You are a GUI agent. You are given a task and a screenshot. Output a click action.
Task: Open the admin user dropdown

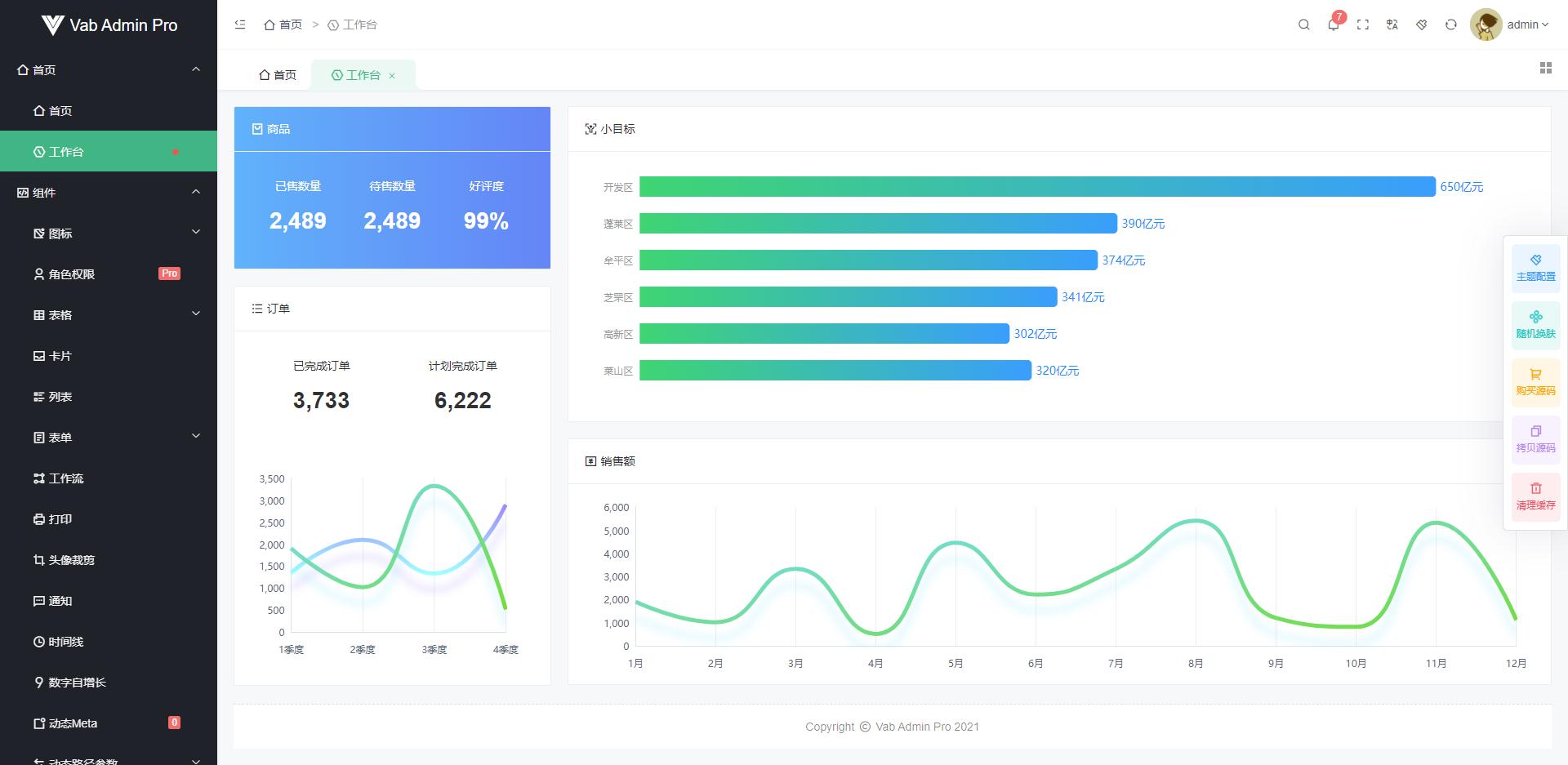(x=1510, y=24)
